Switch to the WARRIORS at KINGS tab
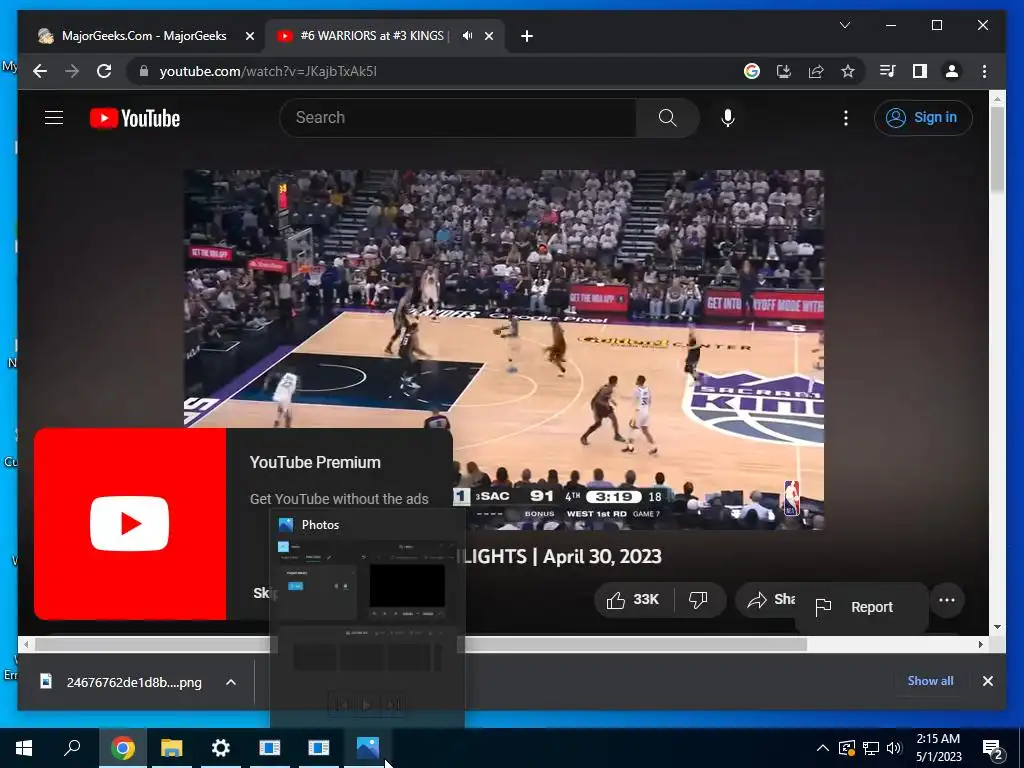This screenshot has width=1024, height=768. tap(374, 36)
